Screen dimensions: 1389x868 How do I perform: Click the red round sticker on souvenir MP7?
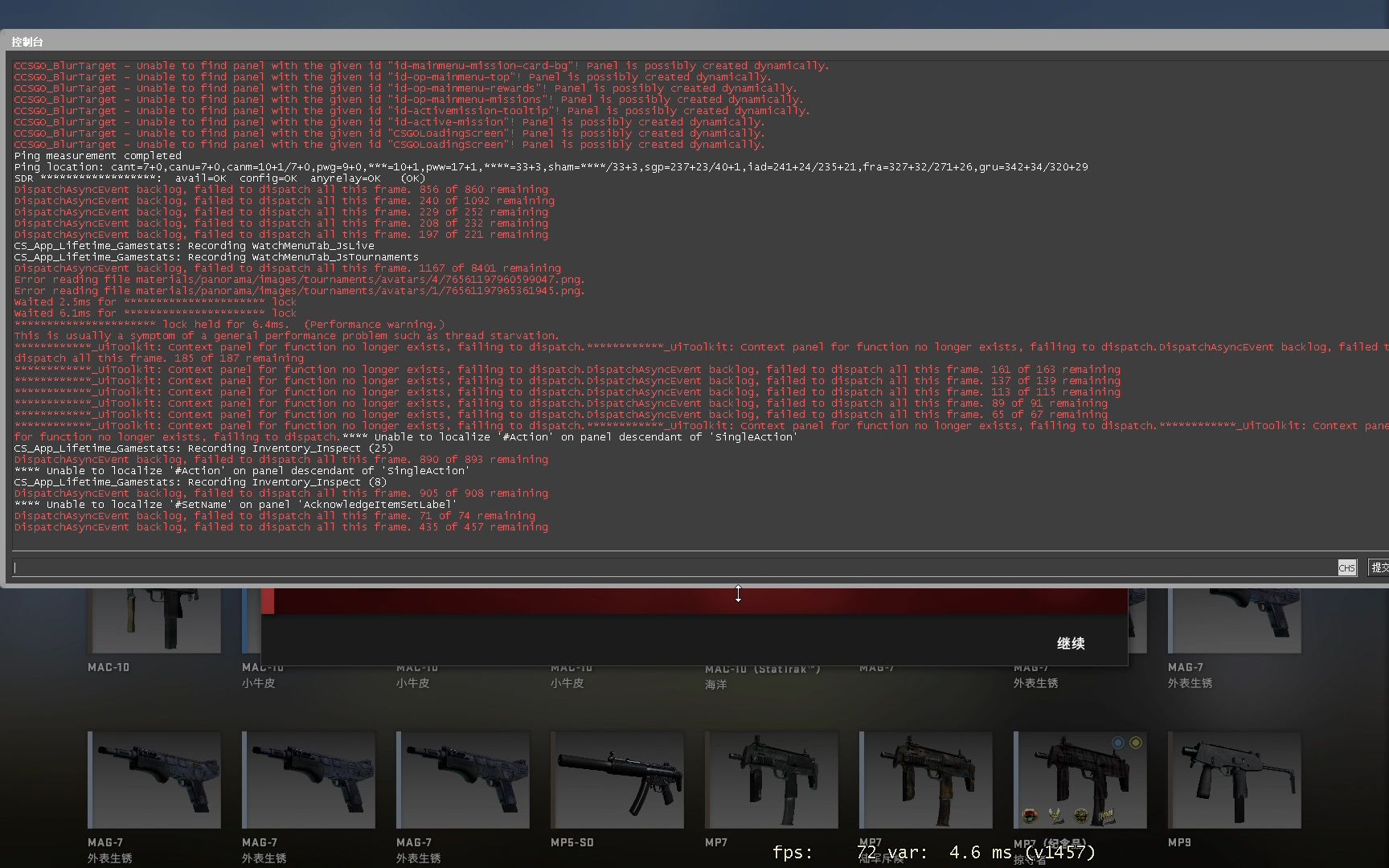coord(1030,816)
